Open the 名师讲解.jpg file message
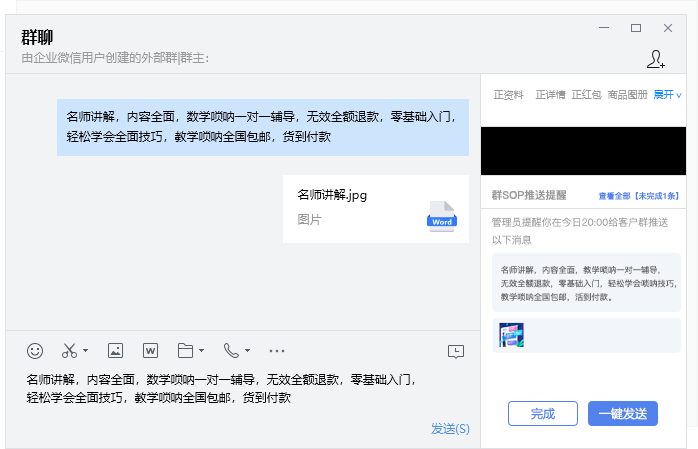The height and width of the screenshot is (449, 698). [375, 209]
